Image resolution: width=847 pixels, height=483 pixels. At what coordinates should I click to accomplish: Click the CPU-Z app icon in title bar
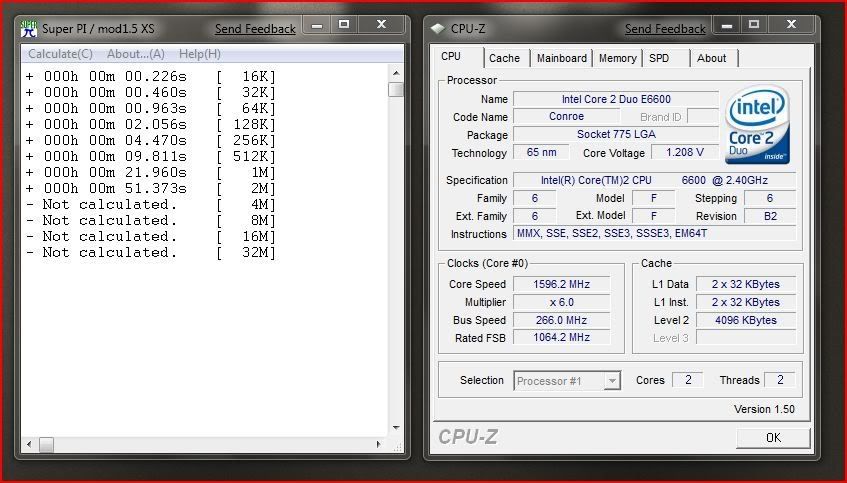tap(438, 29)
